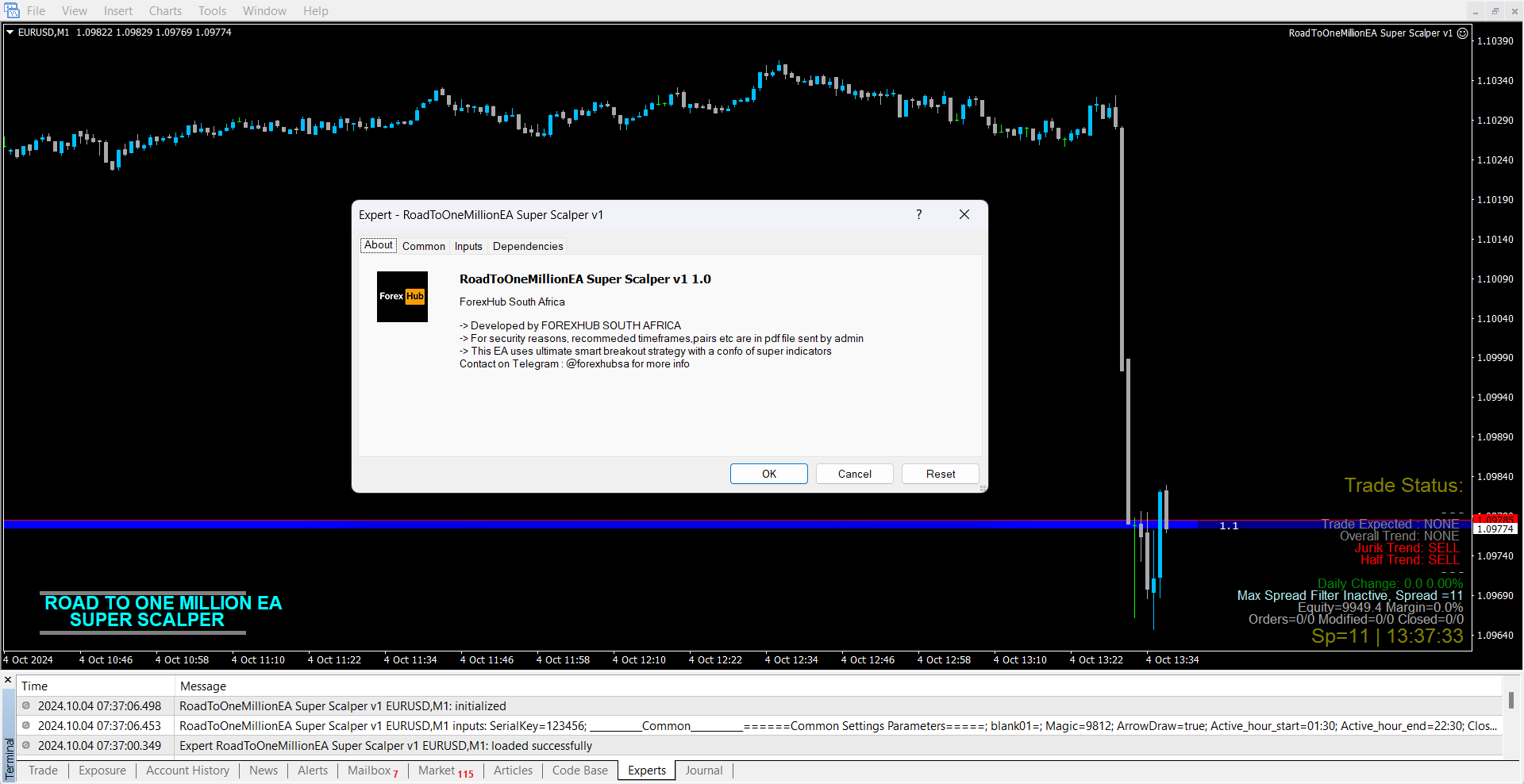This screenshot has width=1524, height=784.
Task: Open the Charts menu
Action: [165, 11]
